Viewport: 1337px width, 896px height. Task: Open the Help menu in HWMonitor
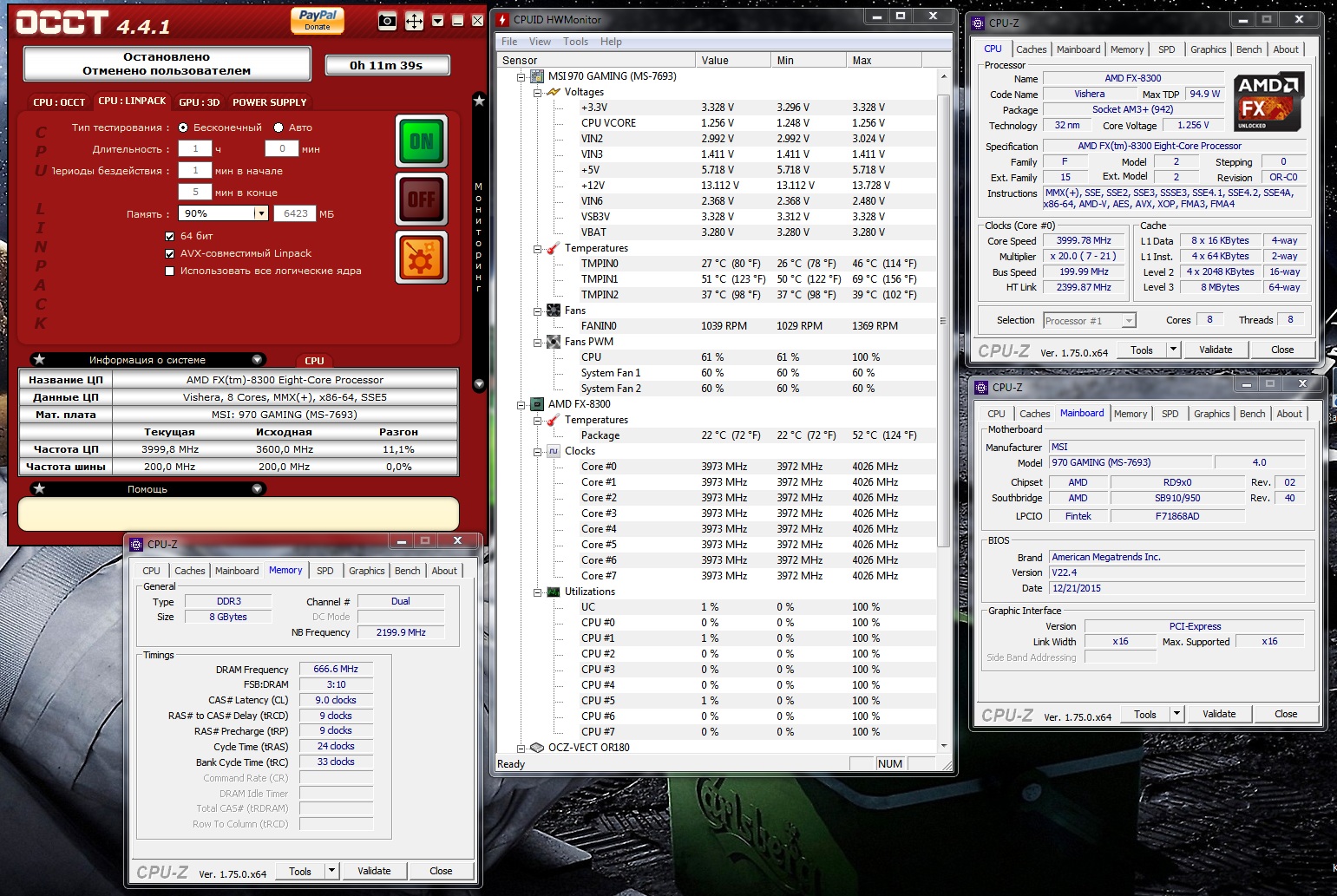(x=611, y=42)
